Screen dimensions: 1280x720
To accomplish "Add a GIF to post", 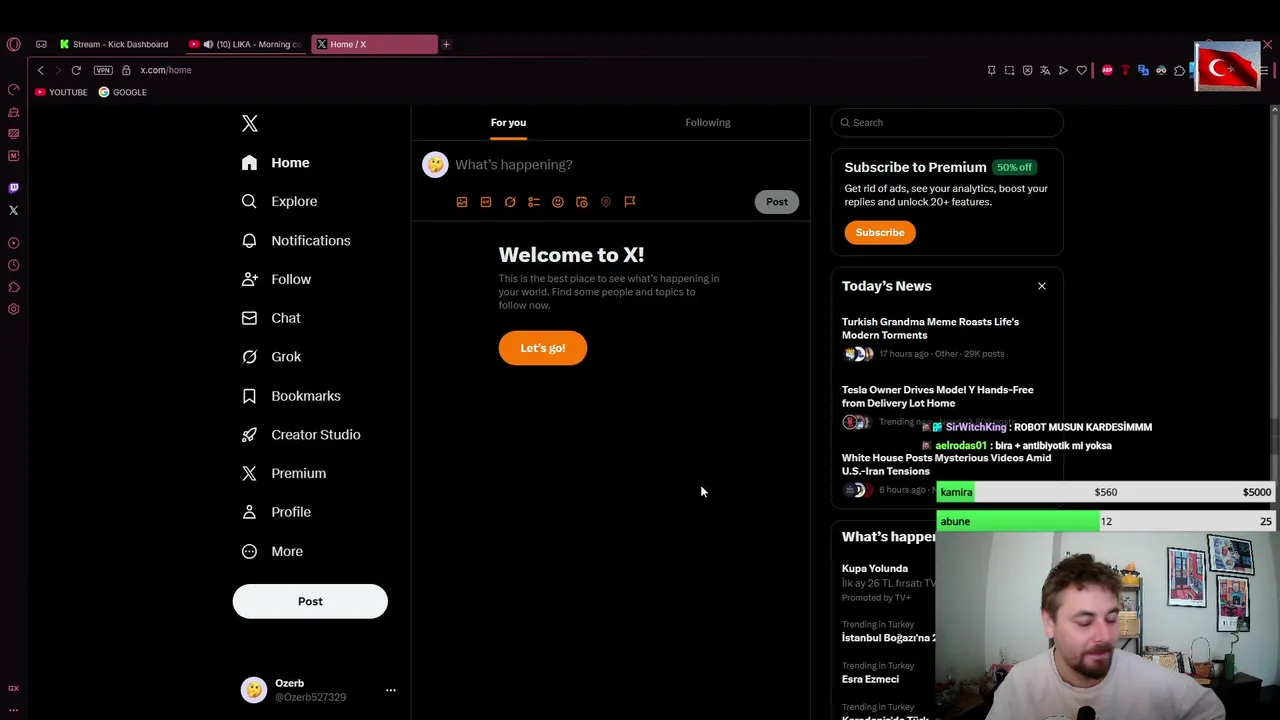I will point(486,202).
